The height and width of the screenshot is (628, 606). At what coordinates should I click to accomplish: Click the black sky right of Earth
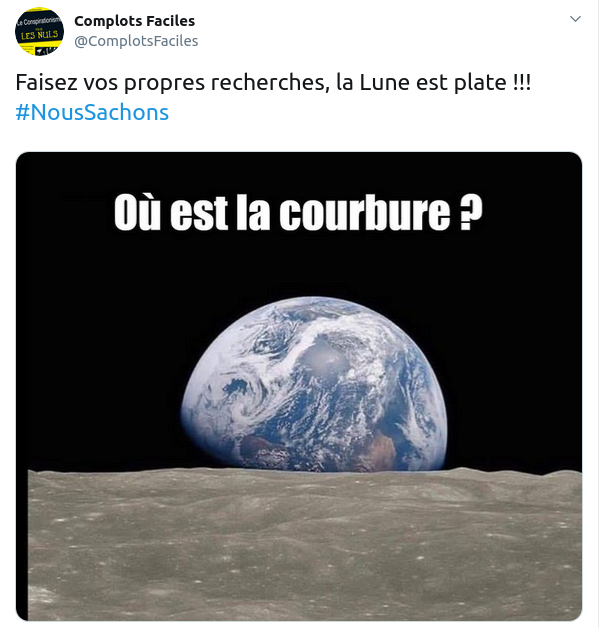coord(515,360)
